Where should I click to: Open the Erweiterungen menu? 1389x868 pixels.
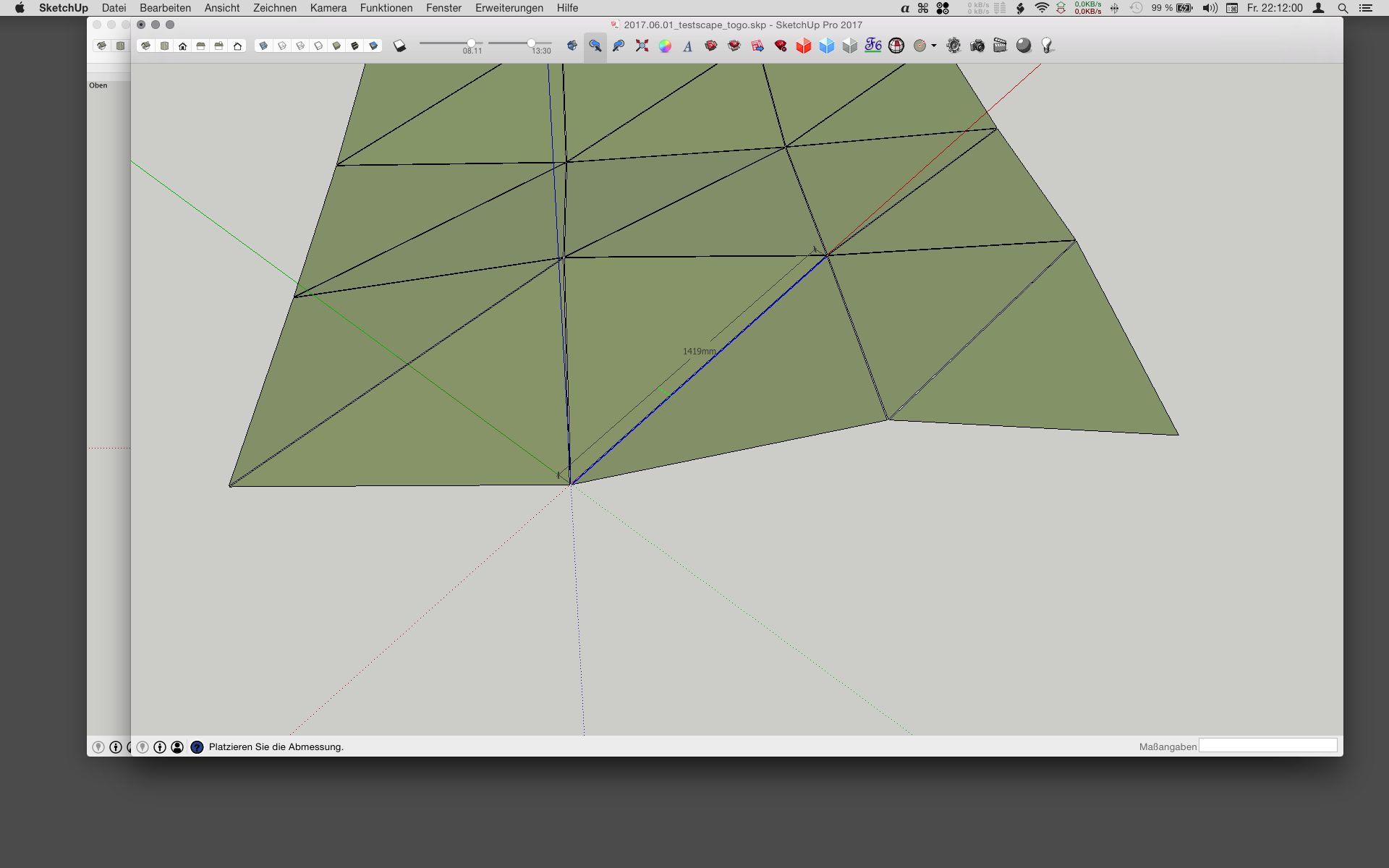coord(509,8)
